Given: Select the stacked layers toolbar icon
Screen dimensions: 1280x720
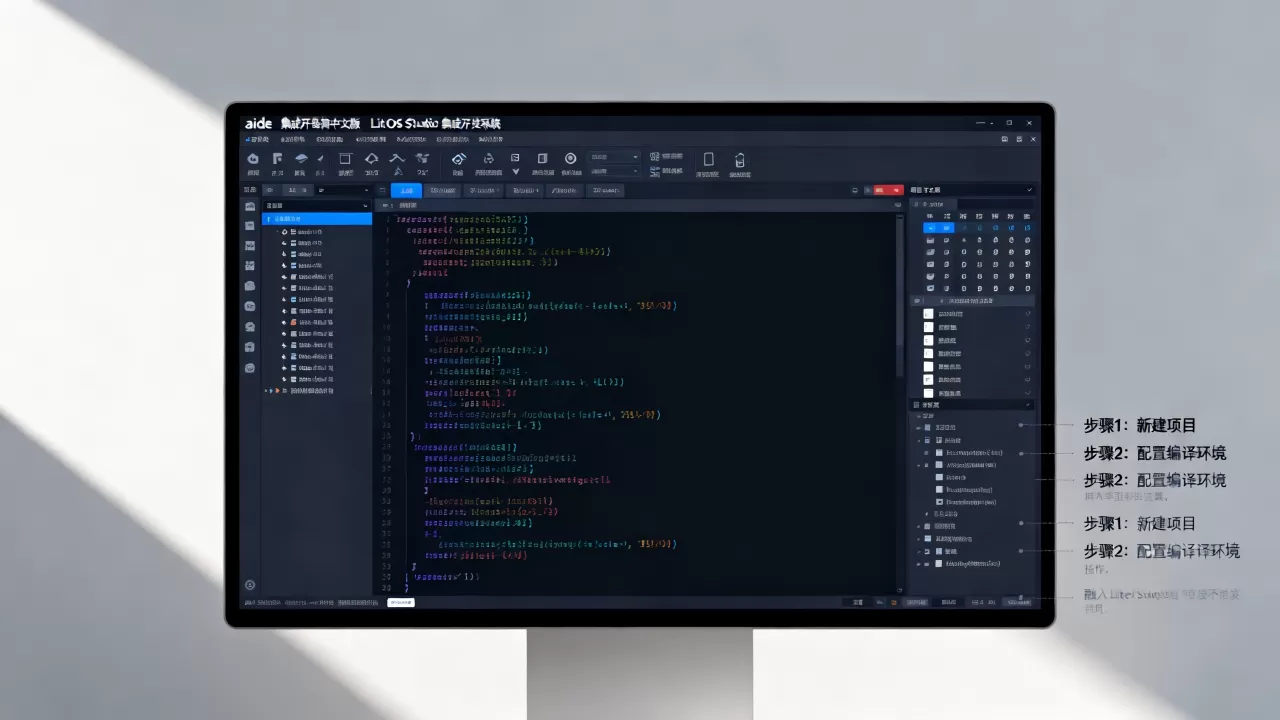Looking at the screenshot, I should pyautogui.click(x=300, y=159).
